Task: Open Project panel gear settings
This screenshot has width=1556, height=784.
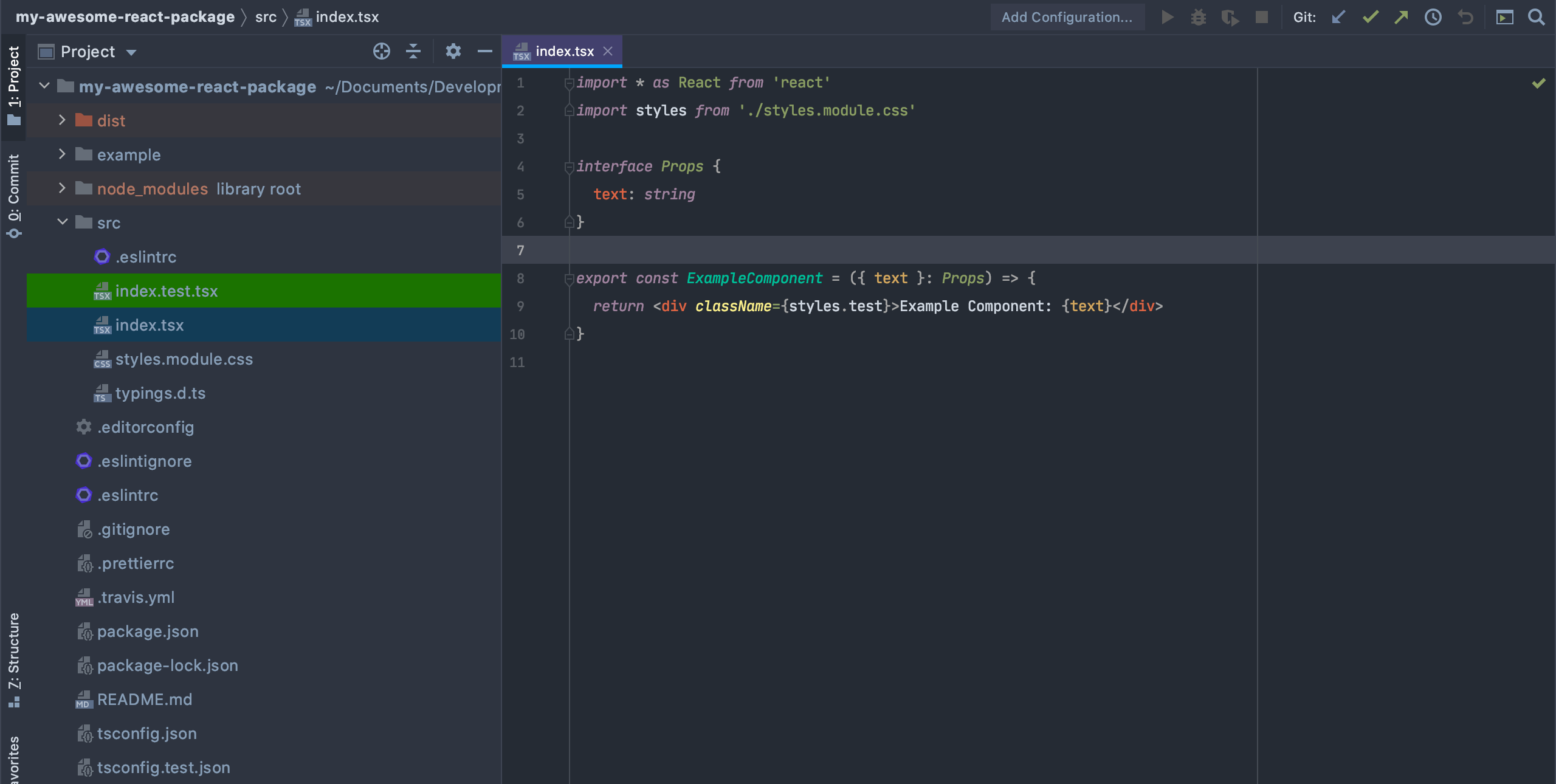Action: pos(453,52)
